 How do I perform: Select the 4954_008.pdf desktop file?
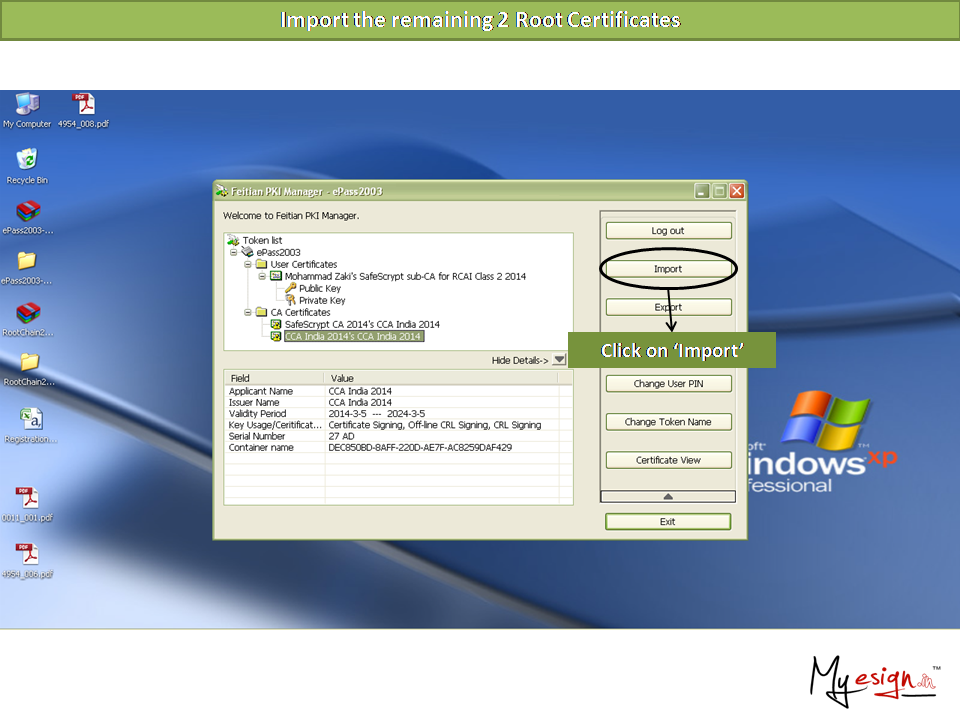(x=83, y=105)
